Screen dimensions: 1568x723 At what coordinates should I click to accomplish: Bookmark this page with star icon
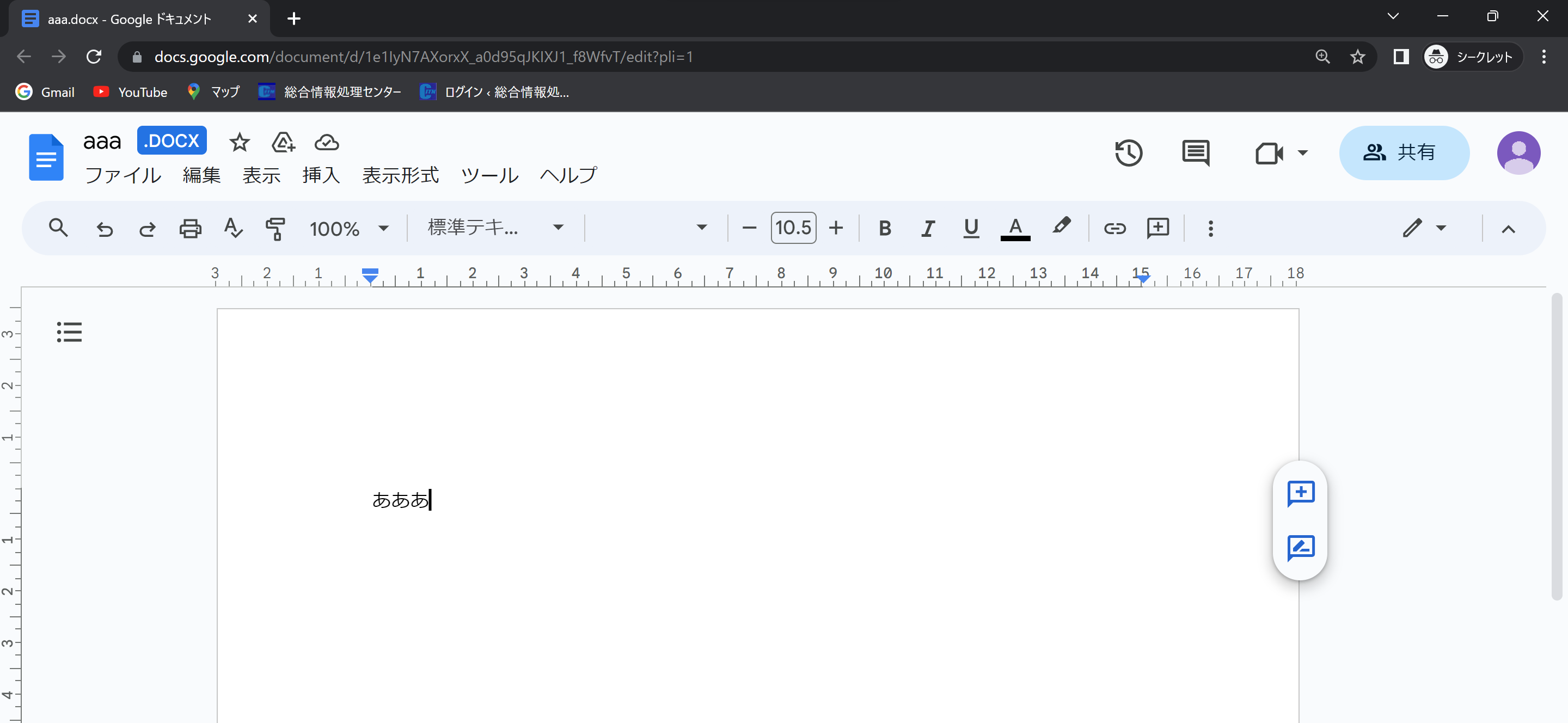click(1357, 57)
